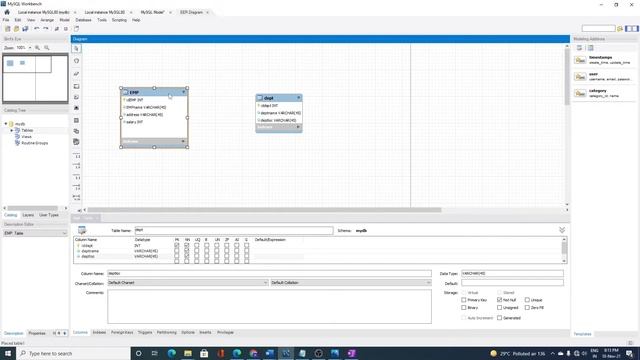Click the zoom in magnifier icon
This screenshot has height=360, width=640.
(x=38, y=48)
